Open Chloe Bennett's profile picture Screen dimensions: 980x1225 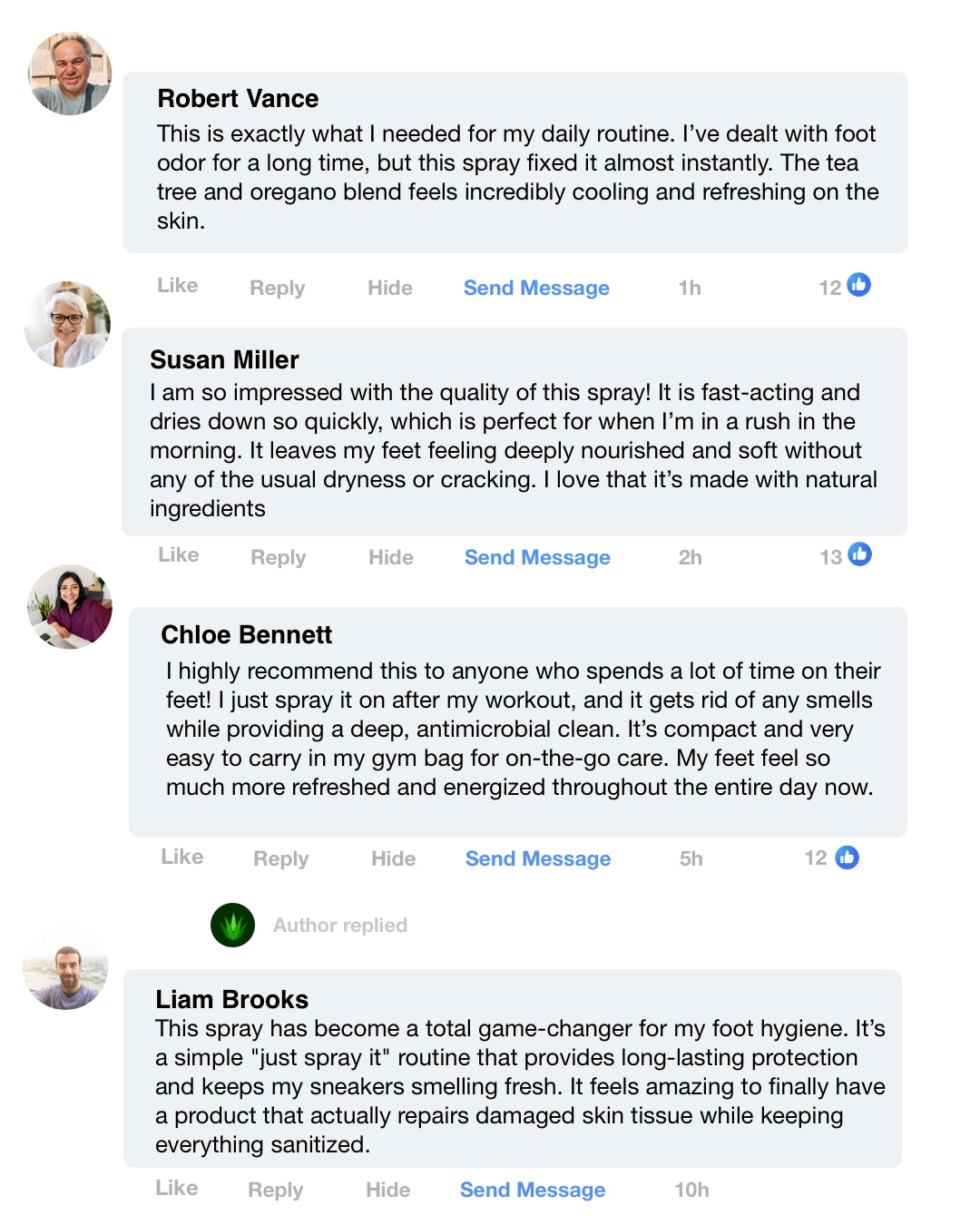pyautogui.click(x=70, y=607)
